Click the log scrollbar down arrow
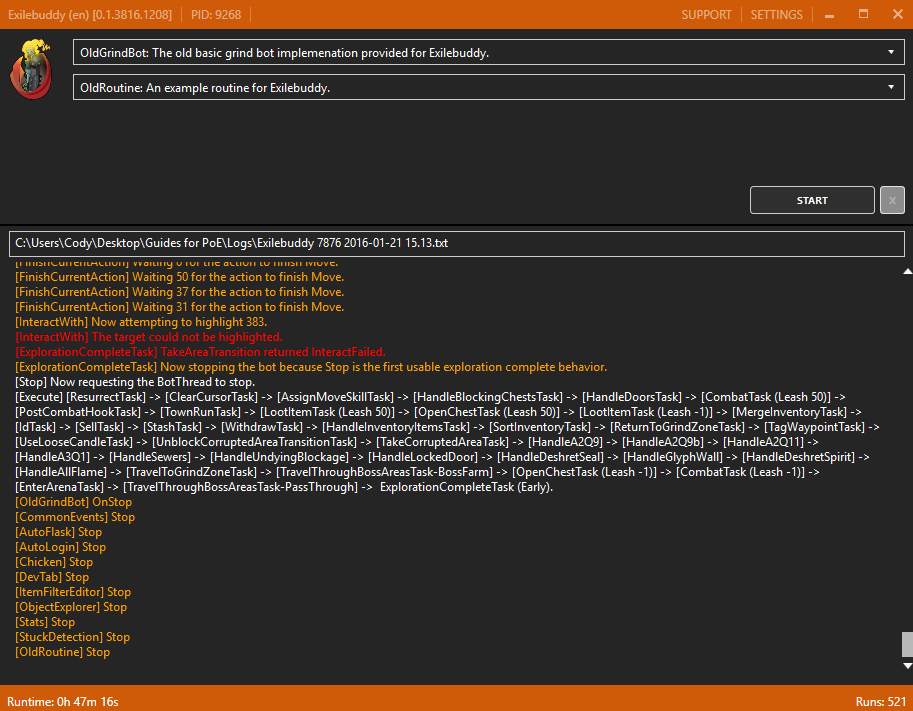 coord(907,666)
